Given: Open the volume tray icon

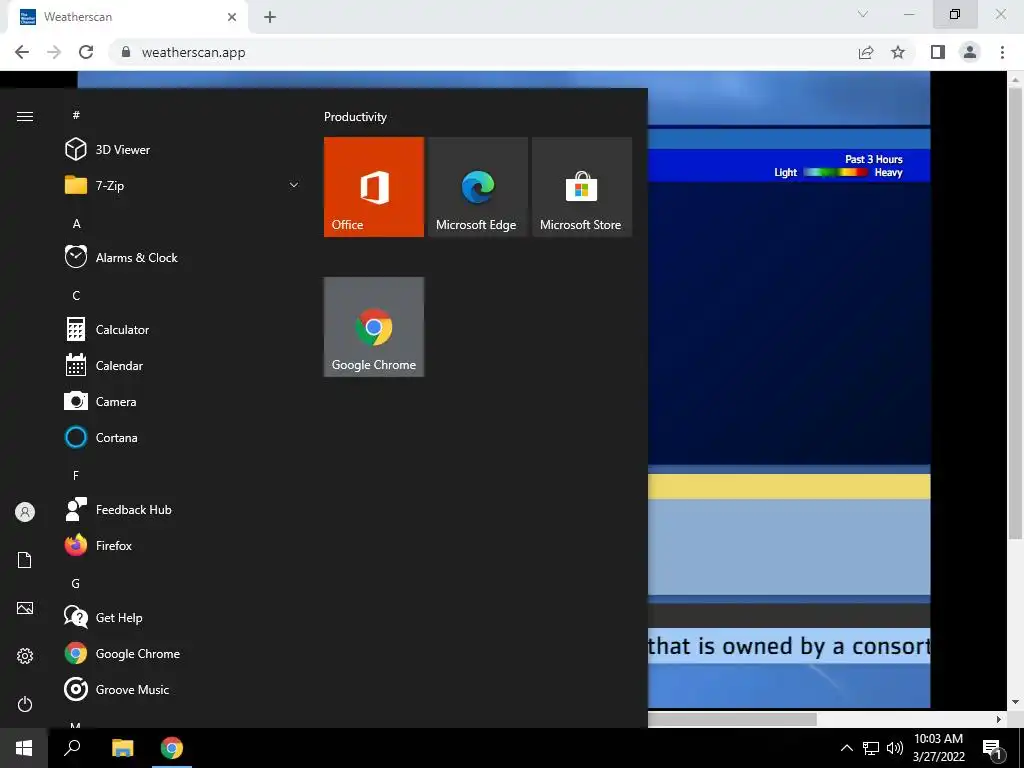Looking at the screenshot, I should [x=895, y=748].
